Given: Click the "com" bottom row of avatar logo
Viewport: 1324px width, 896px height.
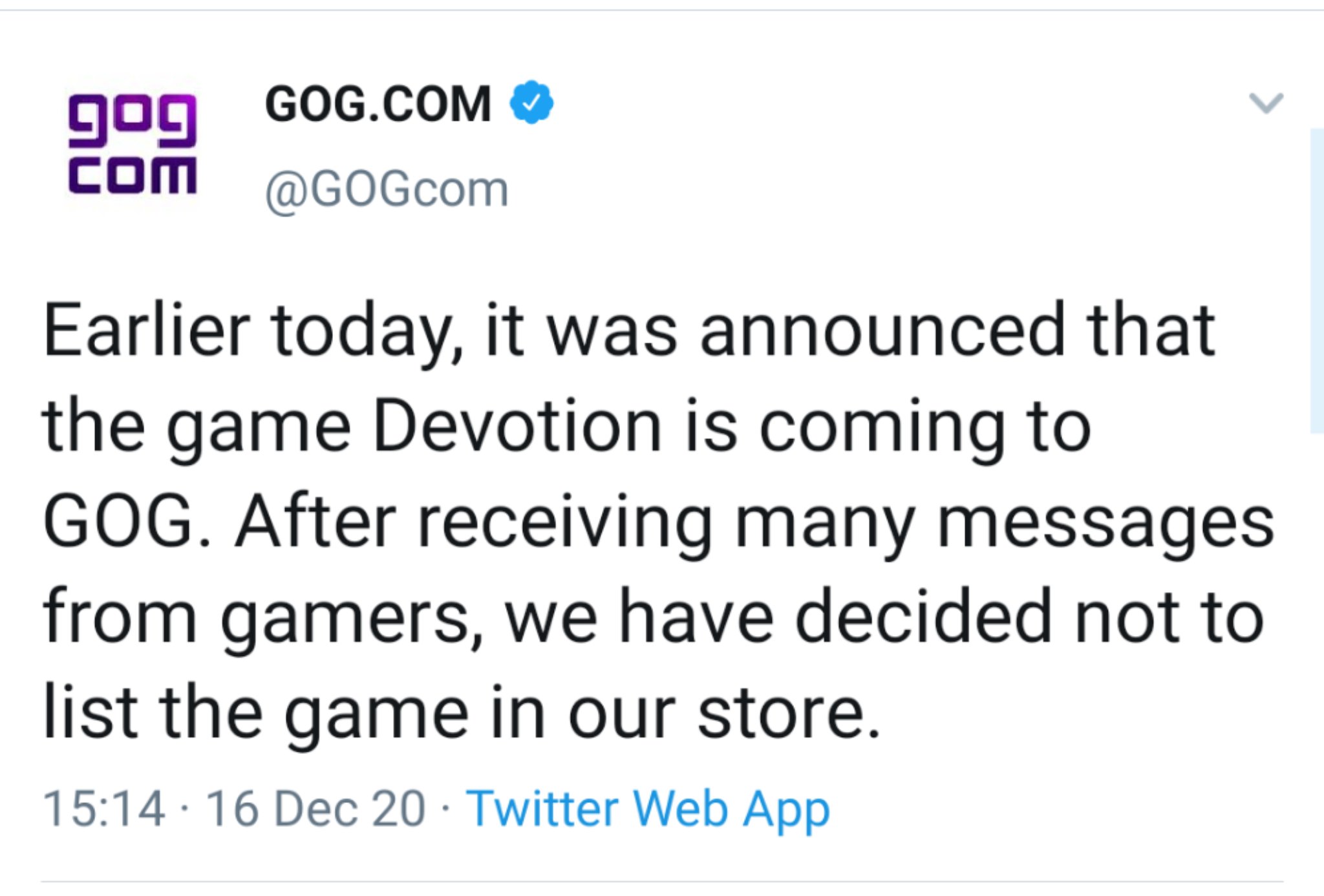Looking at the screenshot, I should 133,175.
